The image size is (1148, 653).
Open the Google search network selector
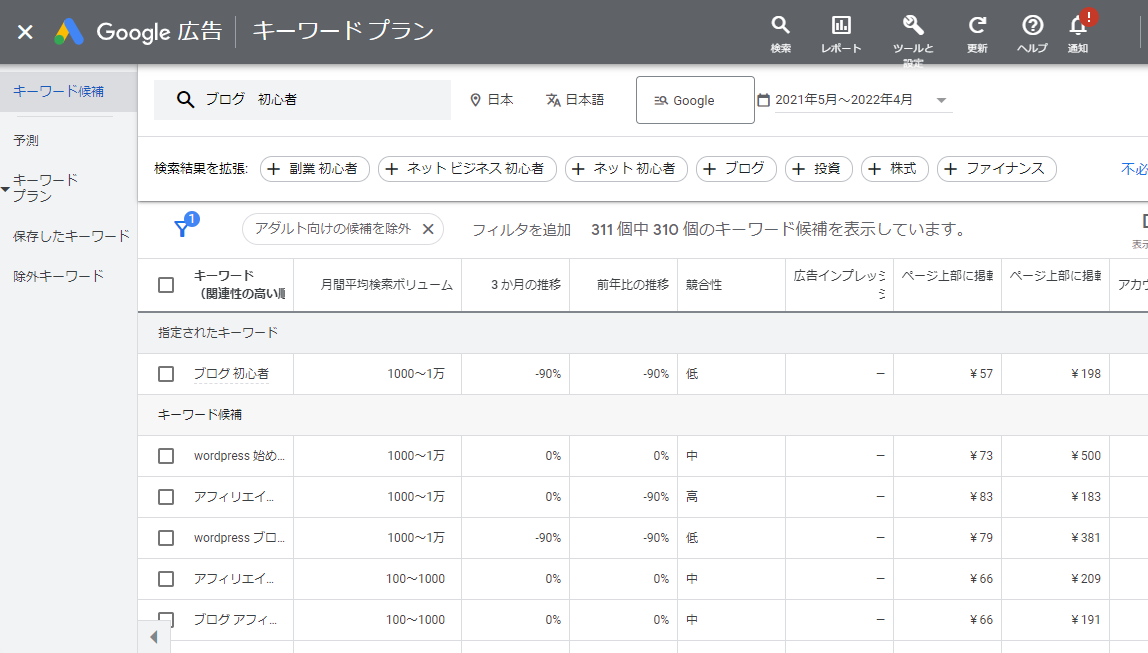[695, 100]
